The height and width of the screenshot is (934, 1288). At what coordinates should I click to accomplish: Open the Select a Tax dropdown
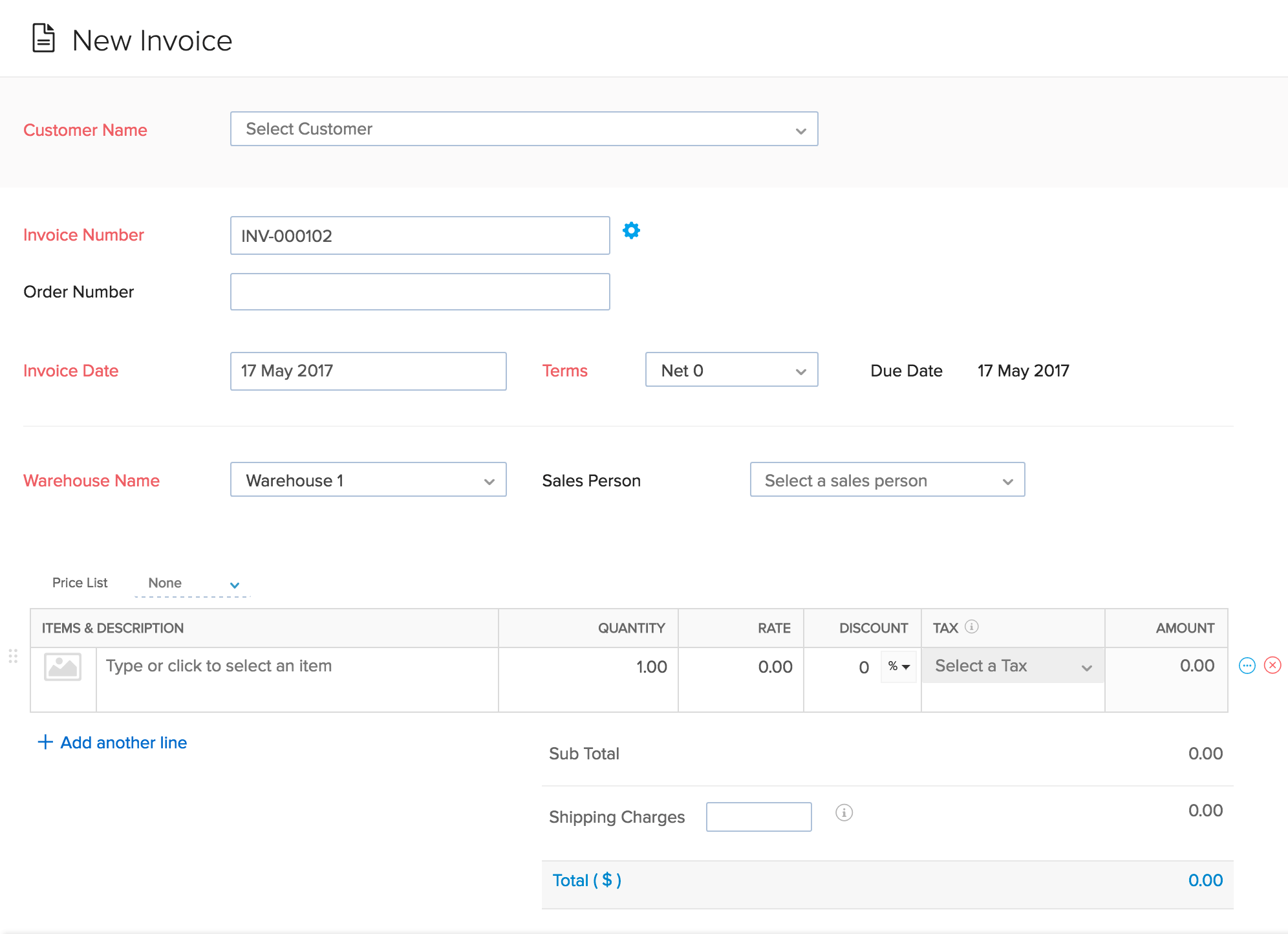pos(1012,666)
